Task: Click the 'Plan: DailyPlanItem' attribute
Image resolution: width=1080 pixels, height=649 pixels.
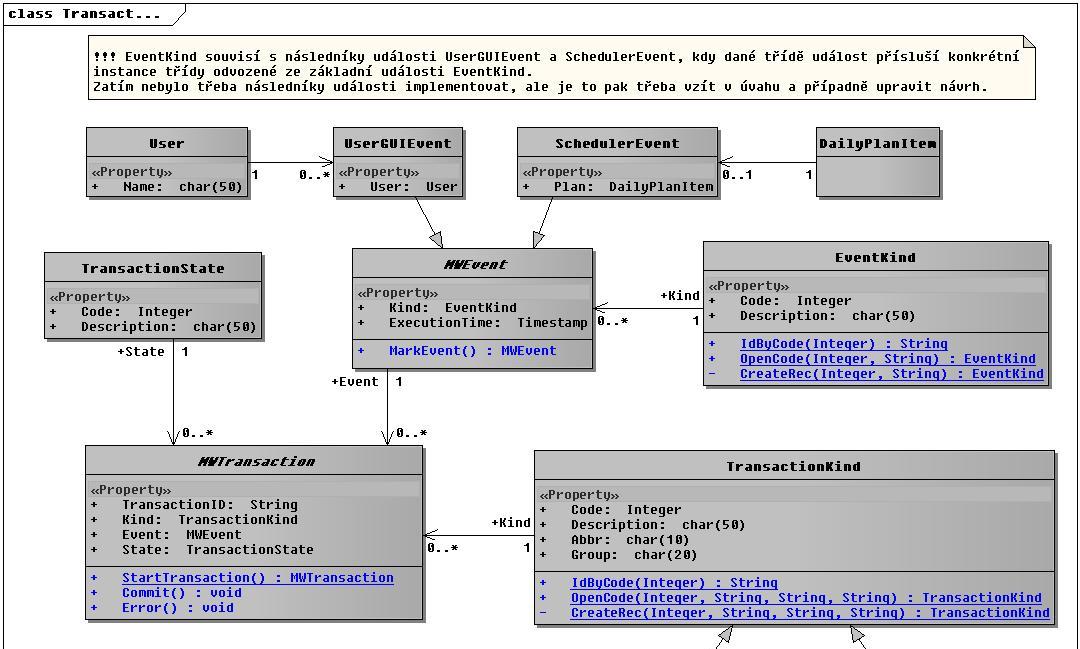Action: point(618,187)
